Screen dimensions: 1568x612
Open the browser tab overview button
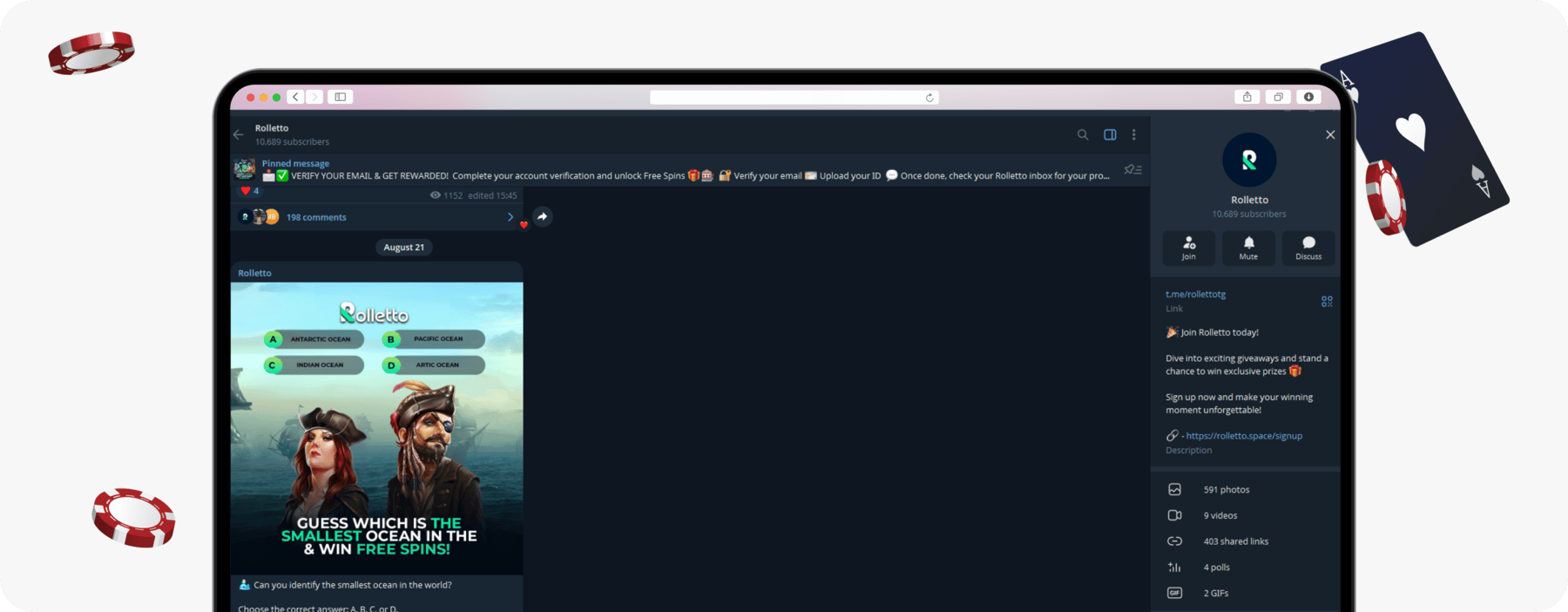1278,97
